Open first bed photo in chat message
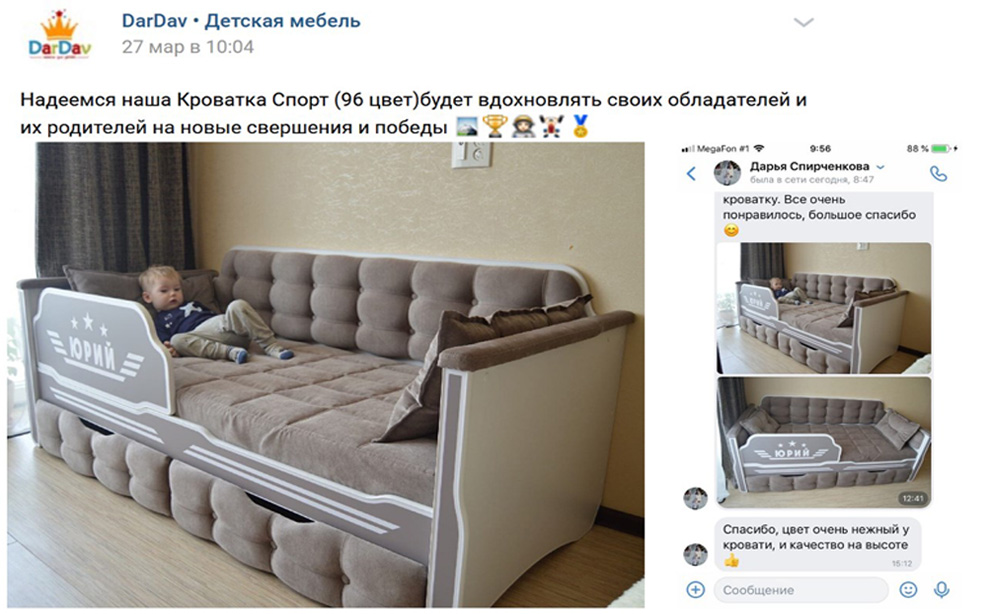 824,308
